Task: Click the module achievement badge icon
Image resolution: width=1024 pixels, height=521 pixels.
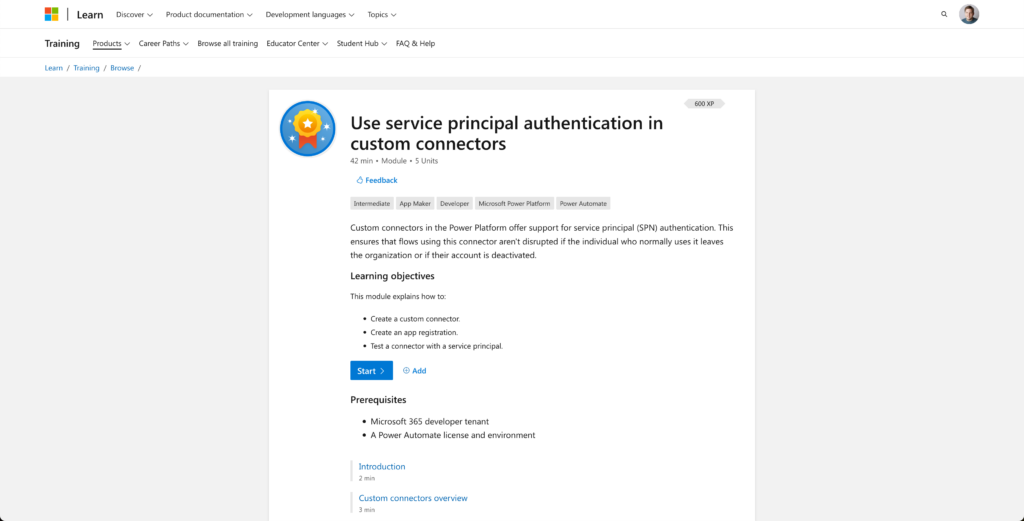Action: click(x=307, y=128)
